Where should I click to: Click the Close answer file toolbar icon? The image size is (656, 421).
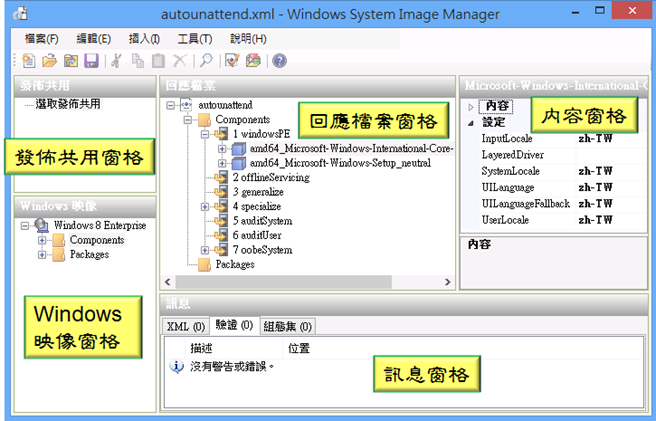point(71,61)
